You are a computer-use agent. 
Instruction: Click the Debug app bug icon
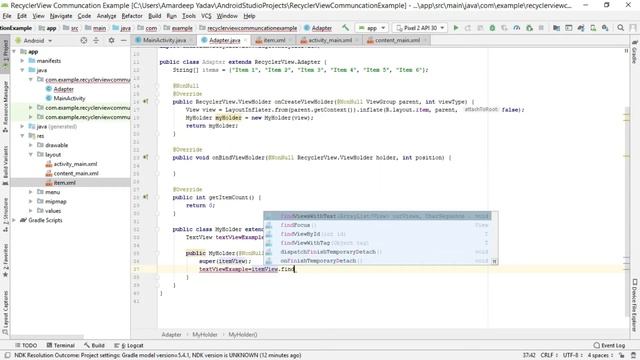(492, 28)
